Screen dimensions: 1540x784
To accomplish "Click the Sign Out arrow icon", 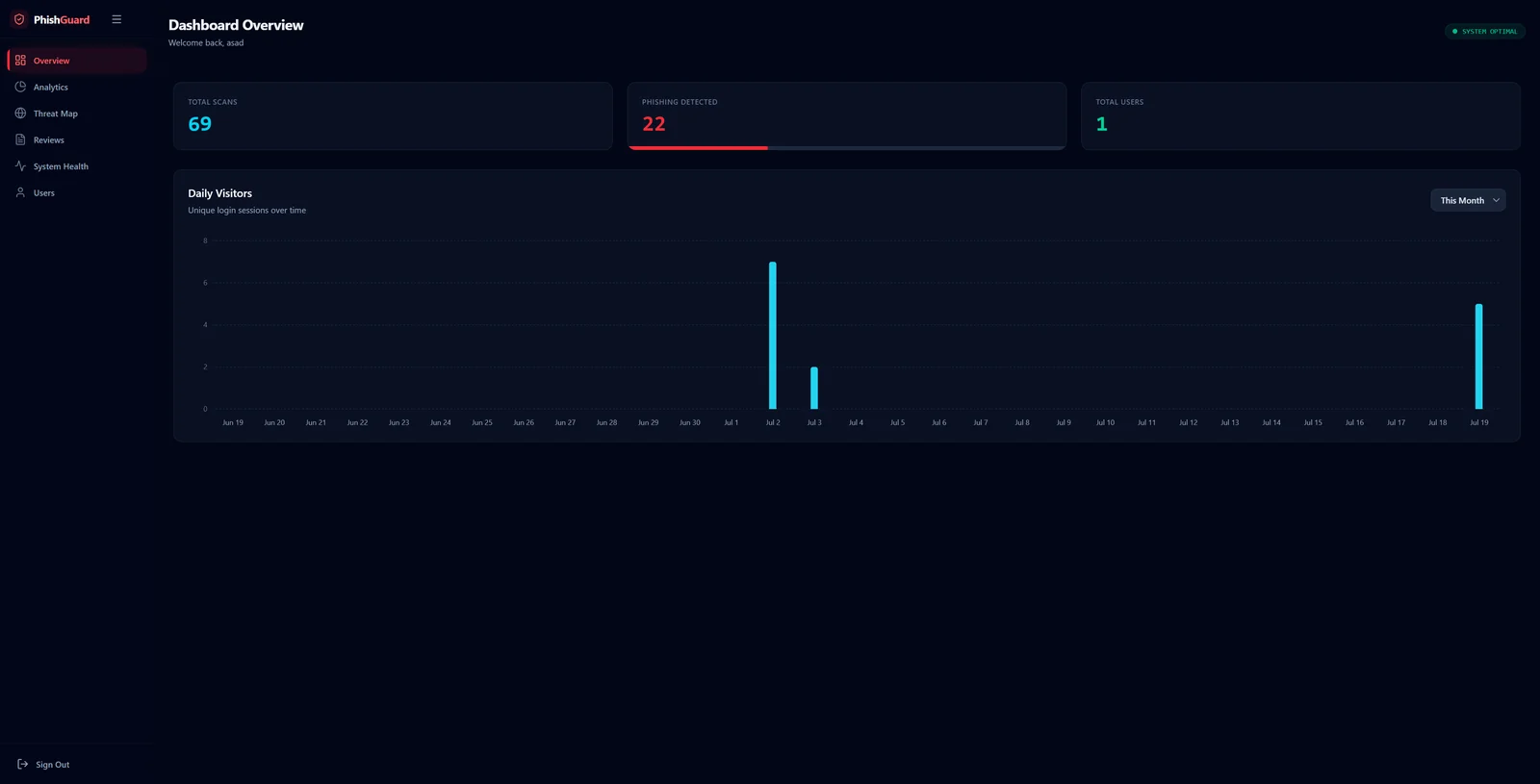I will (x=23, y=765).
